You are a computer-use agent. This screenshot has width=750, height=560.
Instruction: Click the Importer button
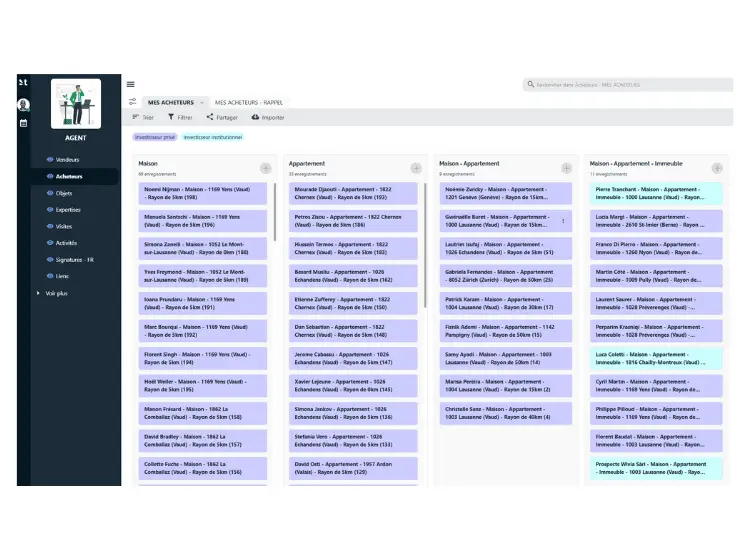coord(268,117)
